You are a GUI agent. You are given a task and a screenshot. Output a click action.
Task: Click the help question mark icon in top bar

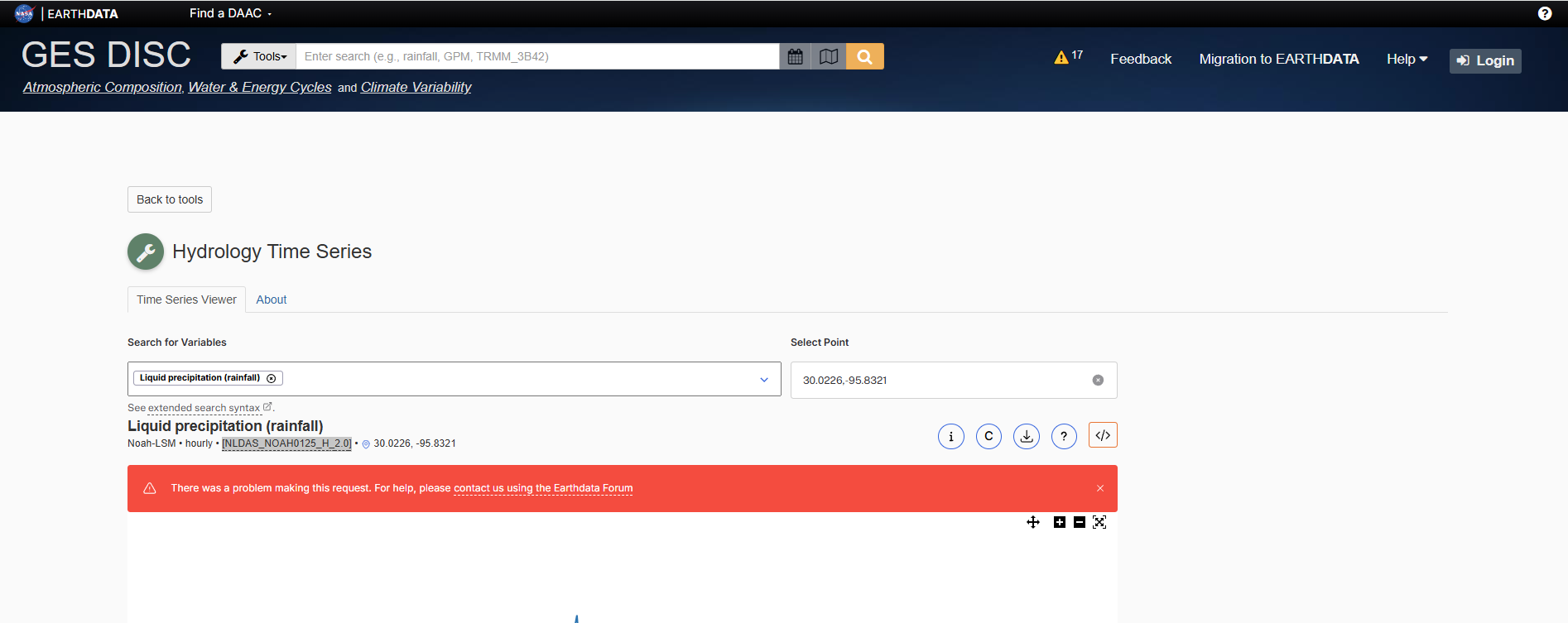click(x=1545, y=13)
